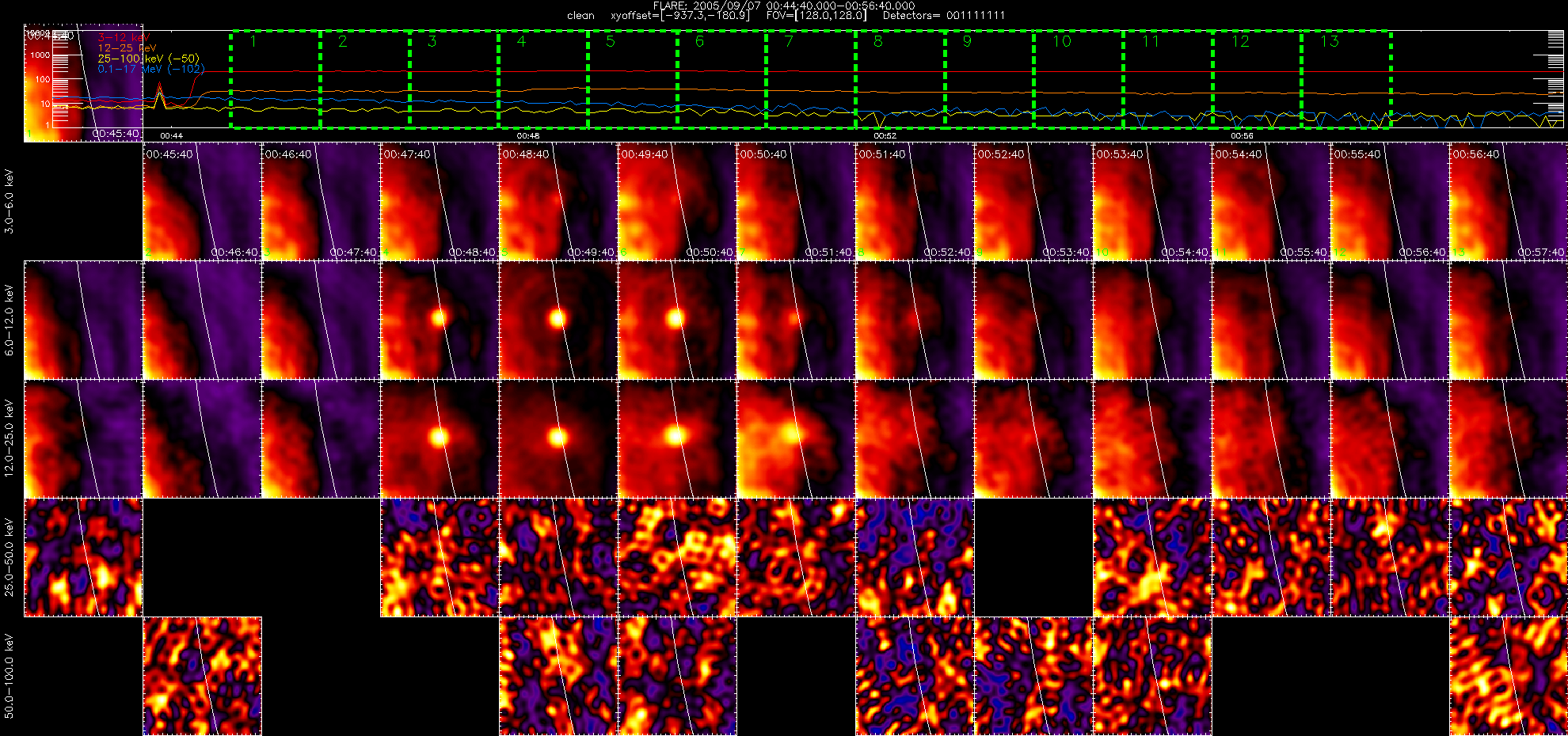Viewport: 1568px width, 736px height.
Task: Select the 6.0-12.0 keV image in 00:49:40 column
Action: [677, 321]
